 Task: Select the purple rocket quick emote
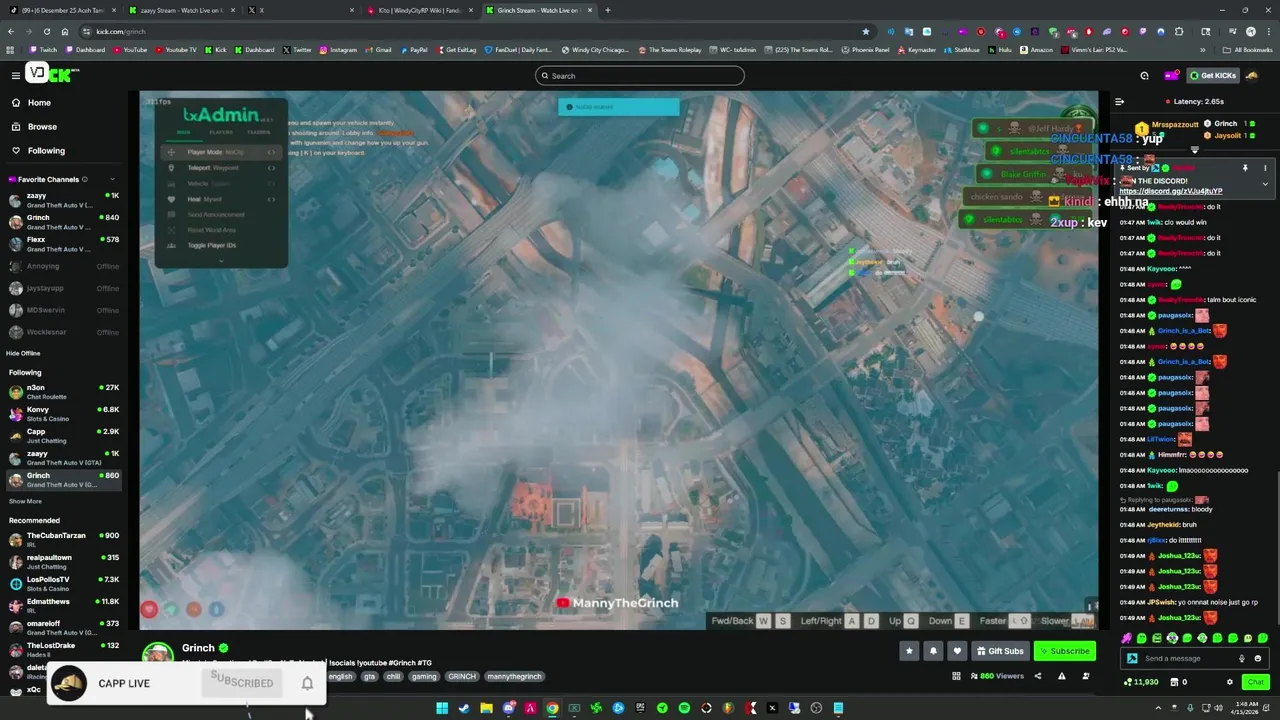click(x=1127, y=638)
